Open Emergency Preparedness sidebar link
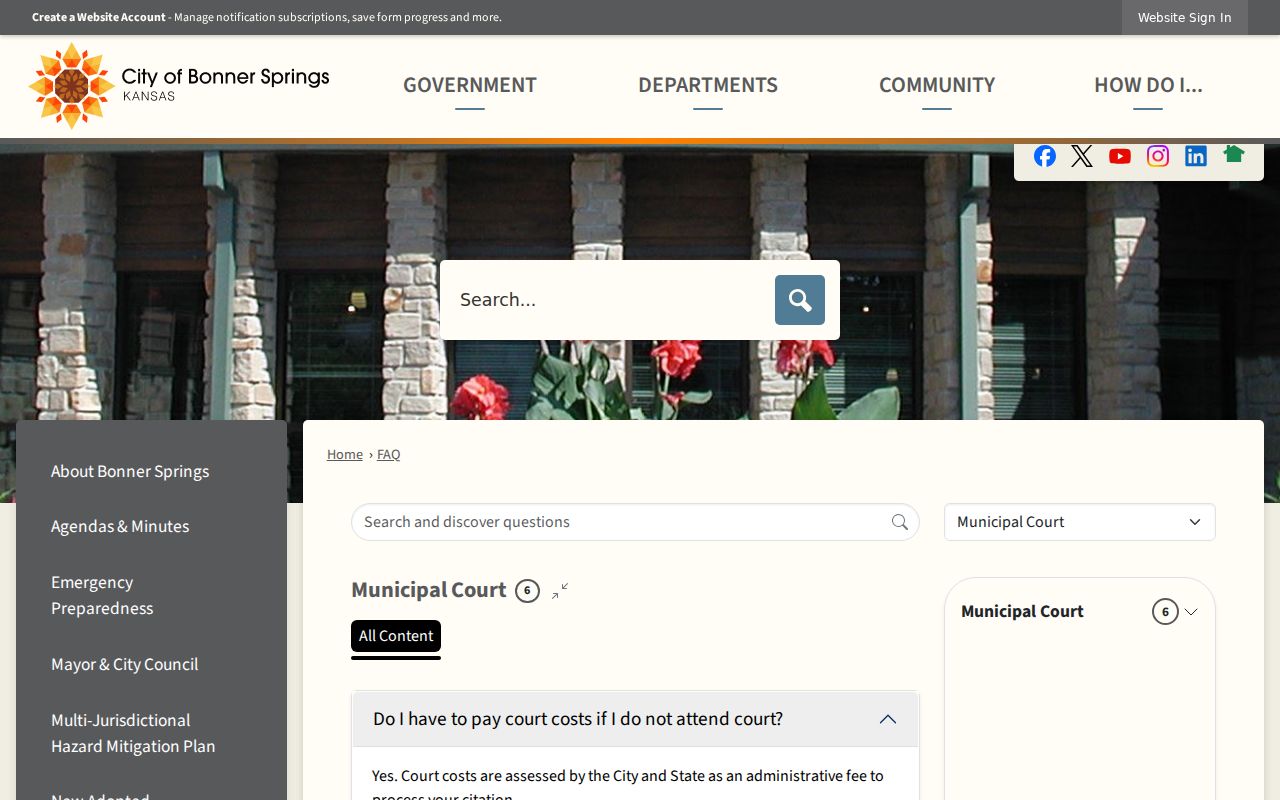 [x=102, y=595]
